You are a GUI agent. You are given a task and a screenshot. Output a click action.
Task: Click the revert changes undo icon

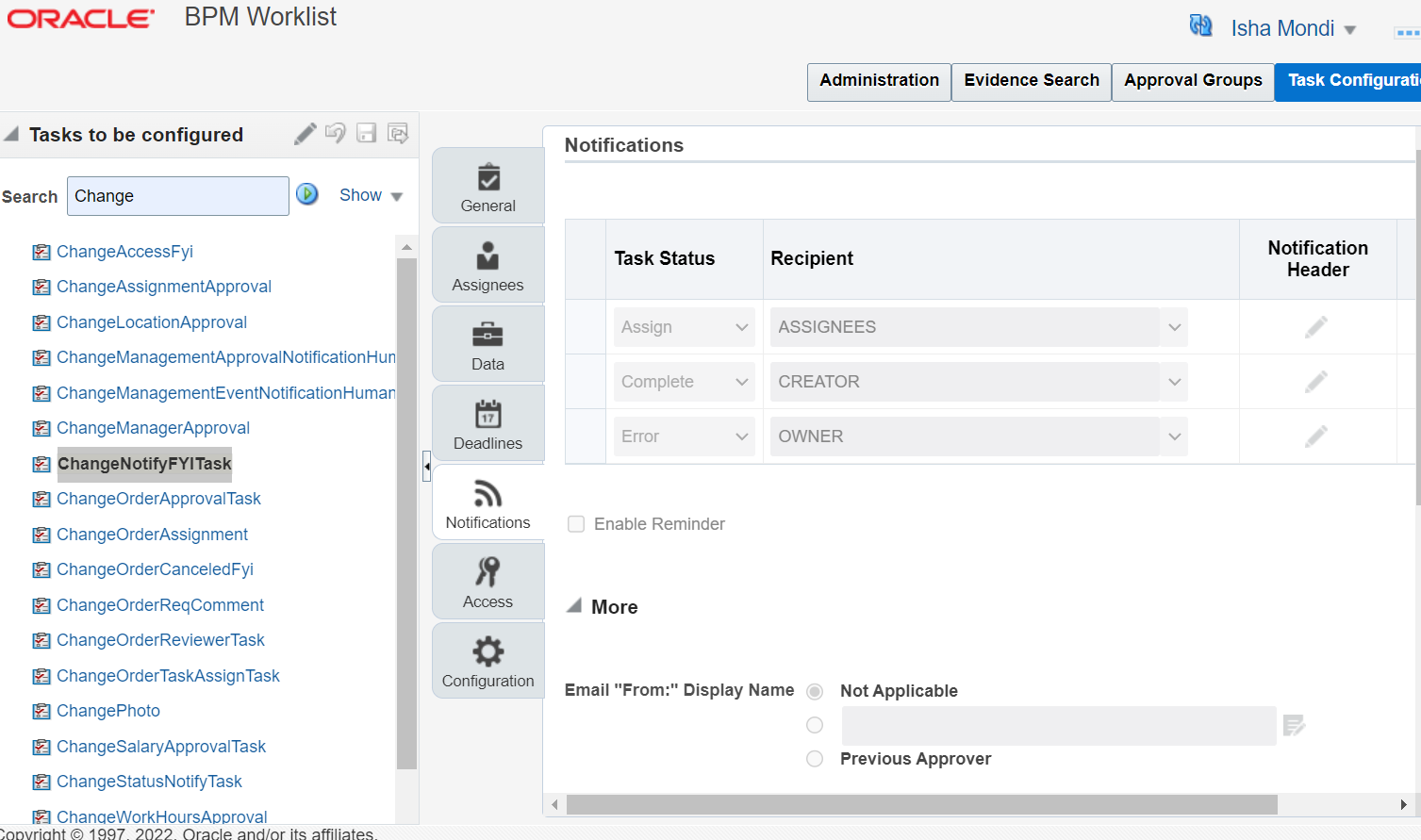click(x=335, y=133)
